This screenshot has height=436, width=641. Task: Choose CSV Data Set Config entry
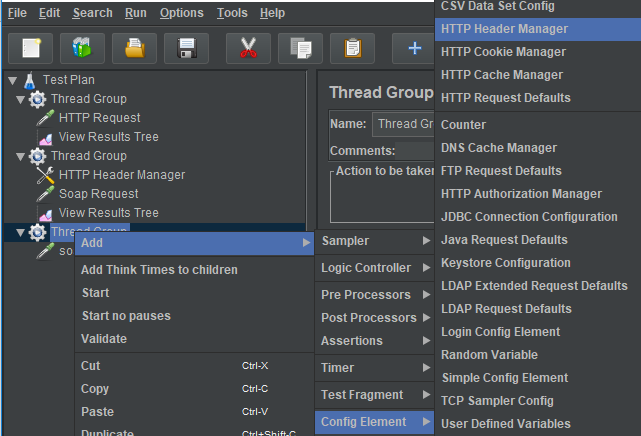point(538,7)
